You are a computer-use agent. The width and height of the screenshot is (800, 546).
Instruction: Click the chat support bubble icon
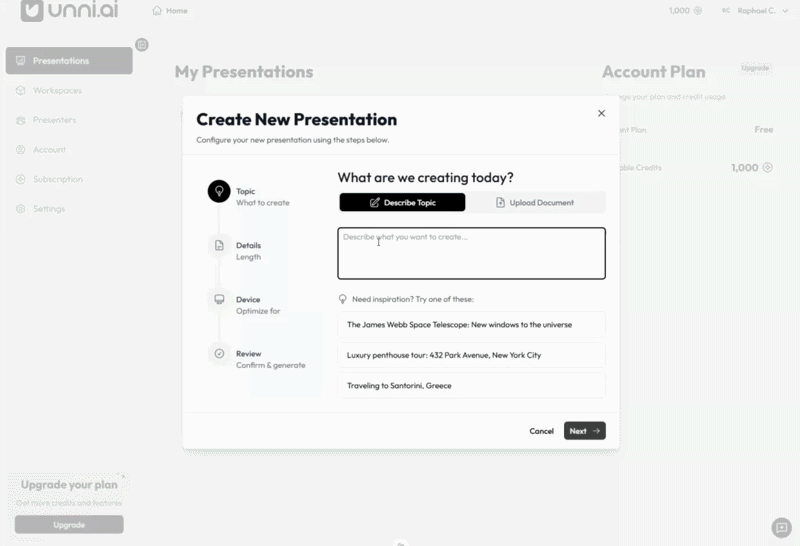781,528
